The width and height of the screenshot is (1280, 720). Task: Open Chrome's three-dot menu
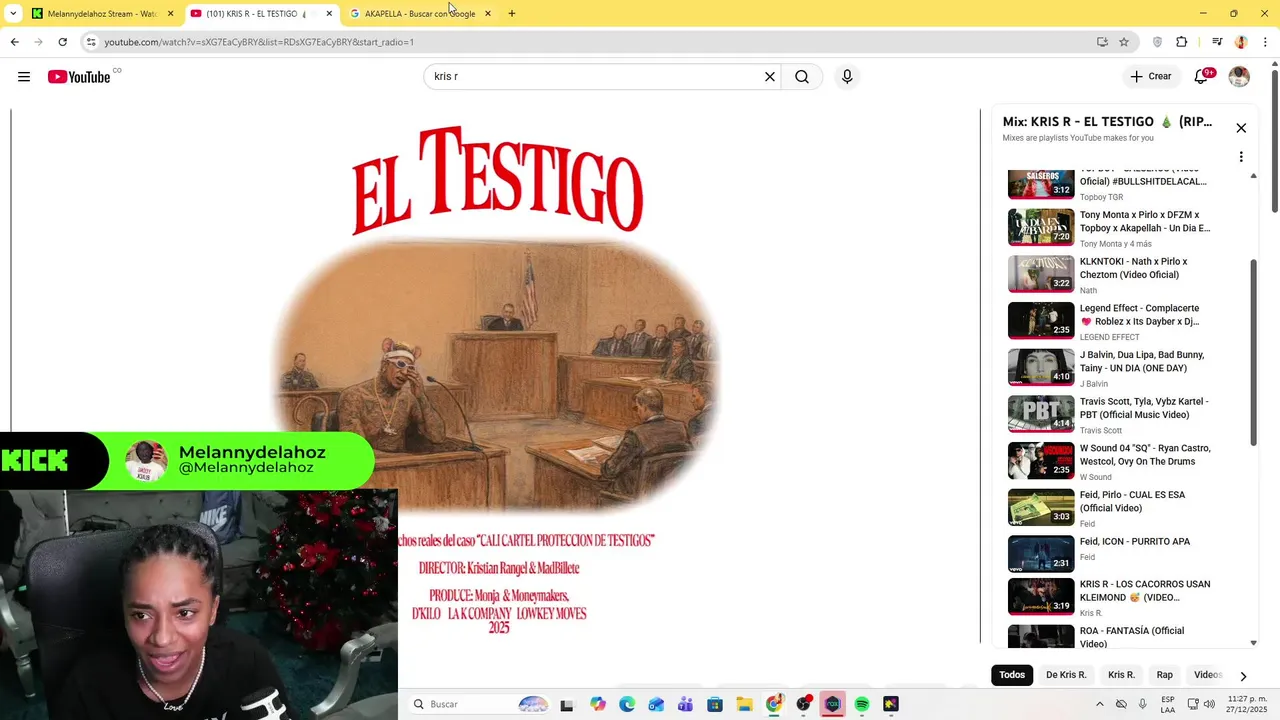tap(1265, 42)
